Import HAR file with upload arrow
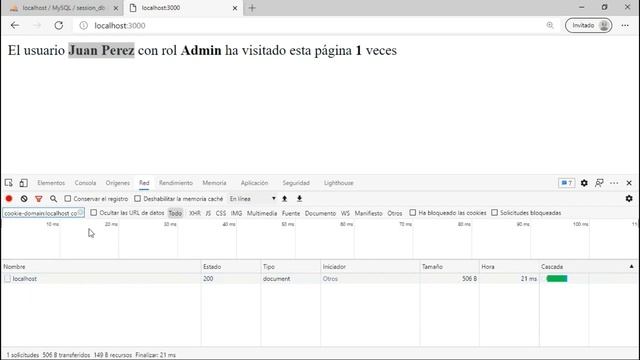 [284, 198]
